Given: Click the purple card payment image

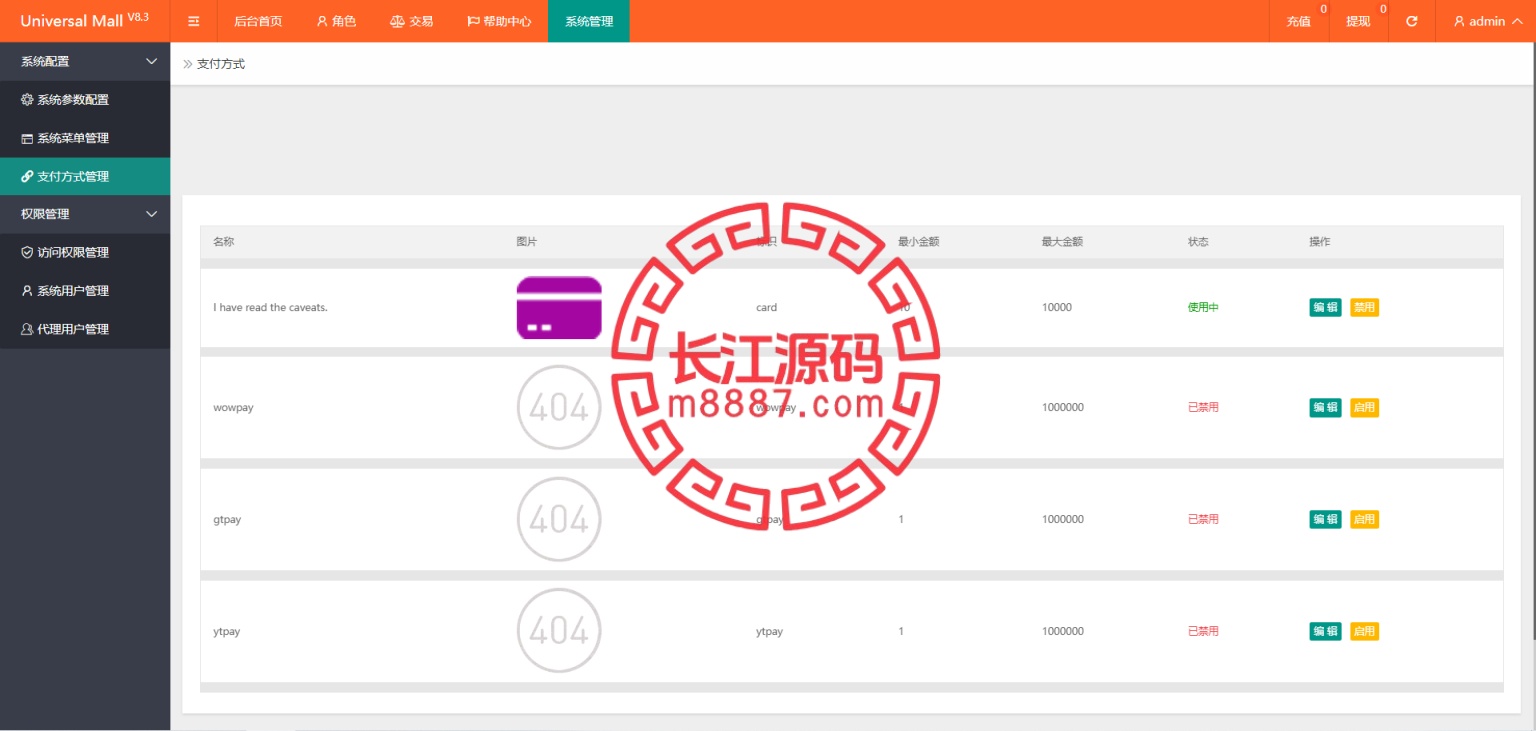Looking at the screenshot, I should coord(559,307).
